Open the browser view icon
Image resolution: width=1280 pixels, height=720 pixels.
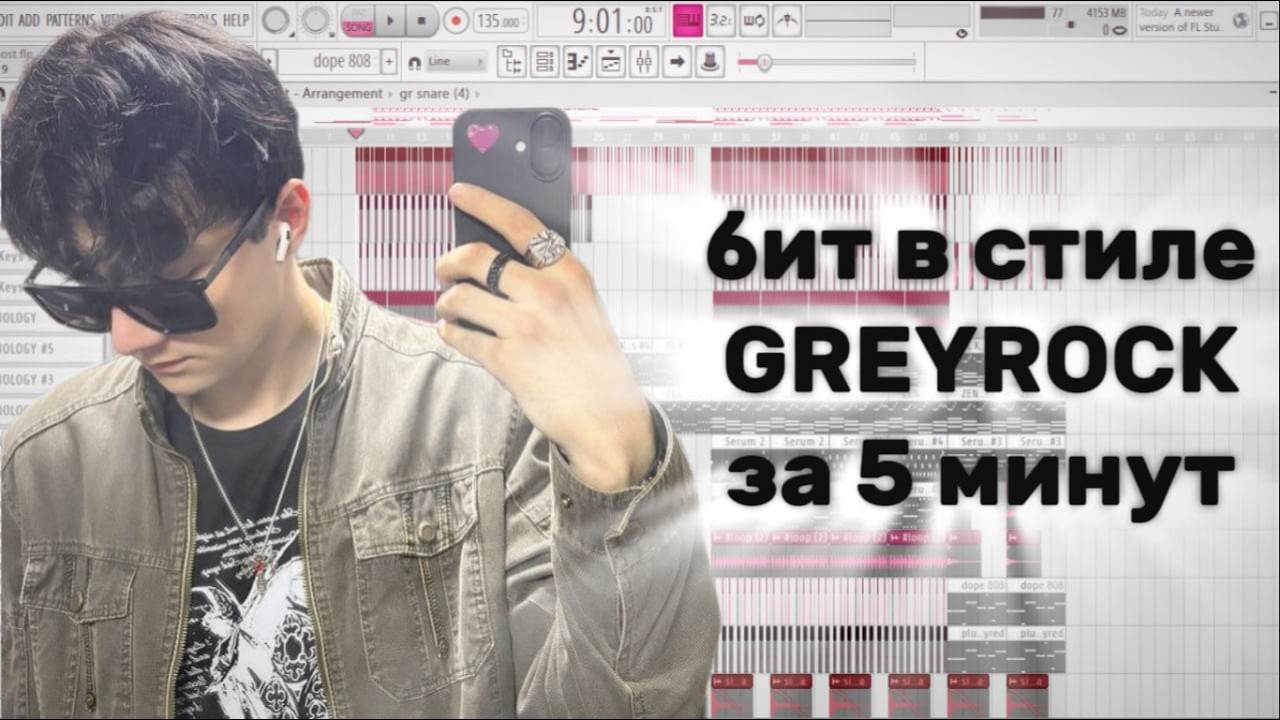[512, 62]
